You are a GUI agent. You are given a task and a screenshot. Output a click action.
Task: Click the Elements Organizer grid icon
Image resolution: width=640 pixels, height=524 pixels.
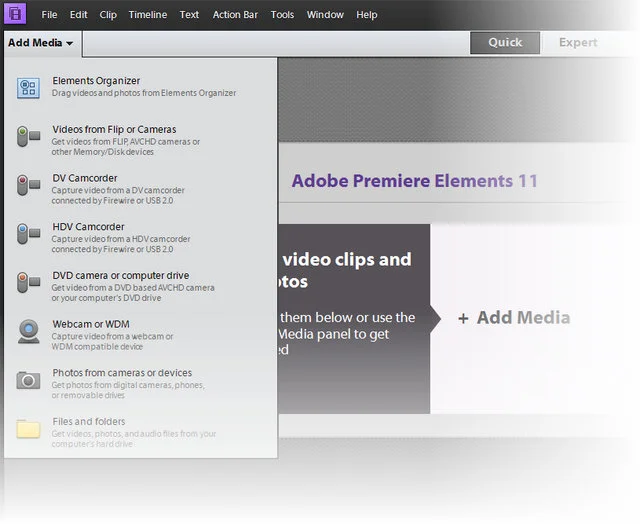point(28,88)
